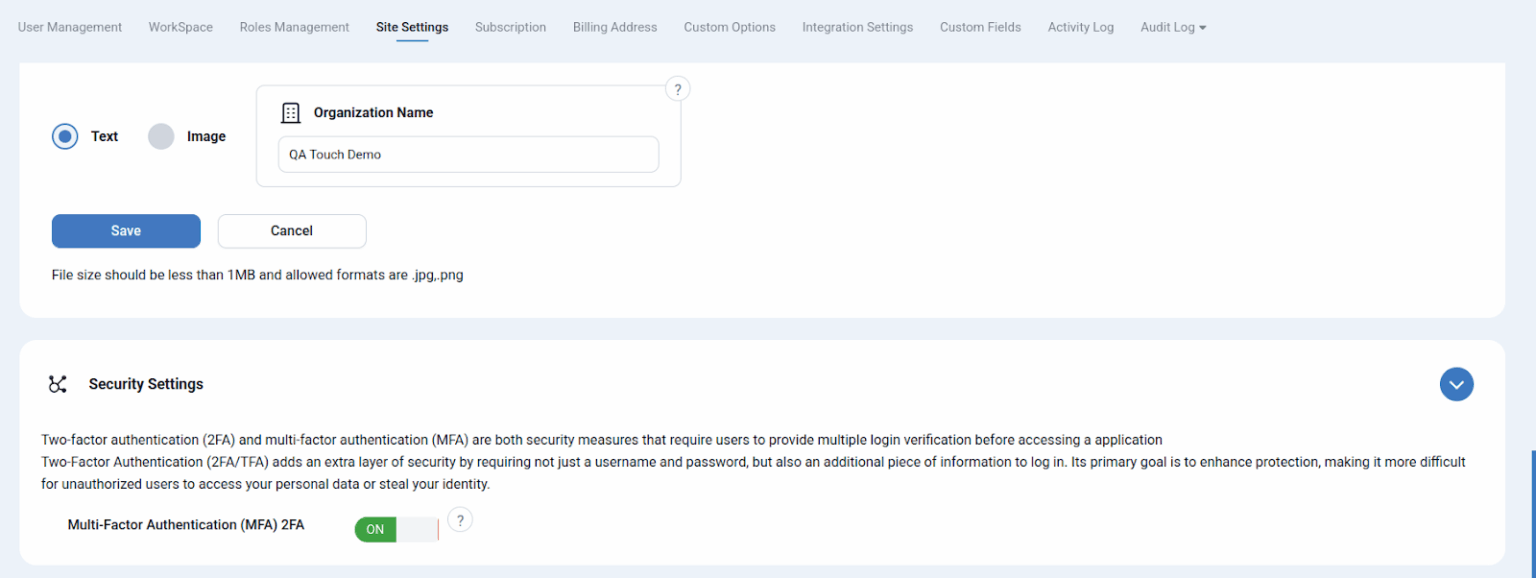Navigate to Billing Address tab
1536x578 pixels.
click(615, 27)
